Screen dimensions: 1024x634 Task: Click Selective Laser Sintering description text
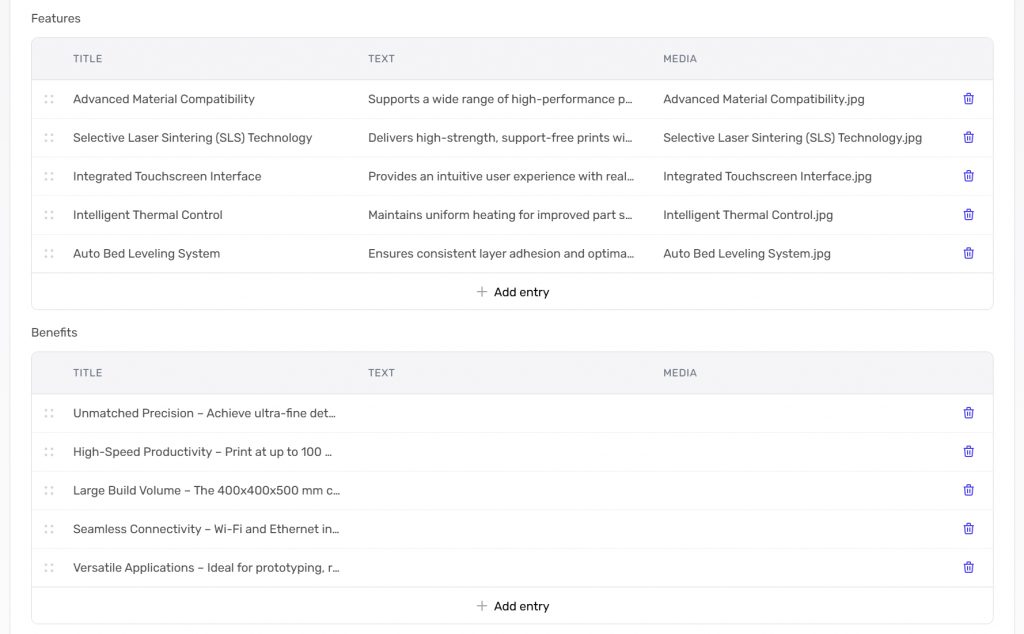[500, 138]
